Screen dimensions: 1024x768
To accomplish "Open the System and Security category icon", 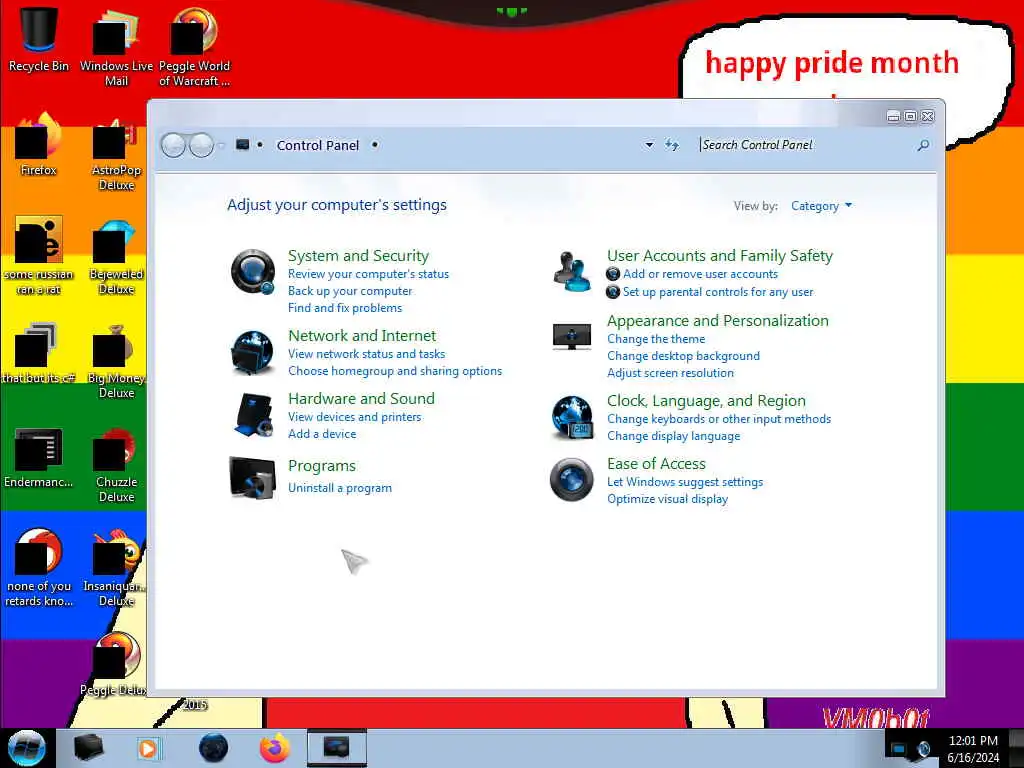I will tap(253, 271).
